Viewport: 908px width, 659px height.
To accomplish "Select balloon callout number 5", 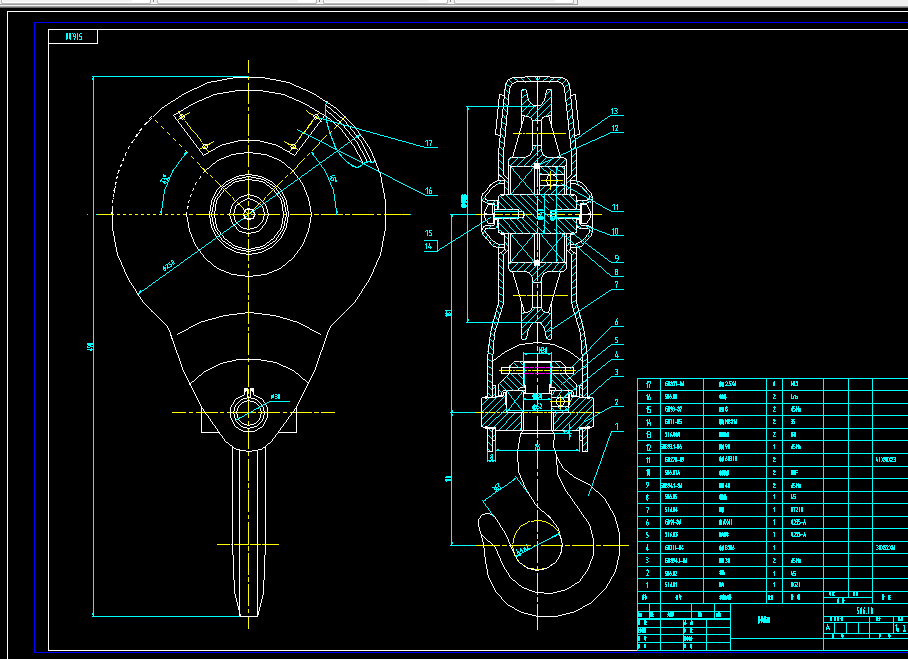I will pyautogui.click(x=616, y=341).
